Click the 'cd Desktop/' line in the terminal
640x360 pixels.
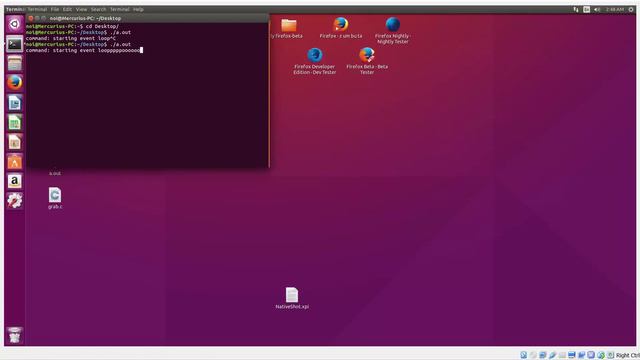(x=72, y=26)
